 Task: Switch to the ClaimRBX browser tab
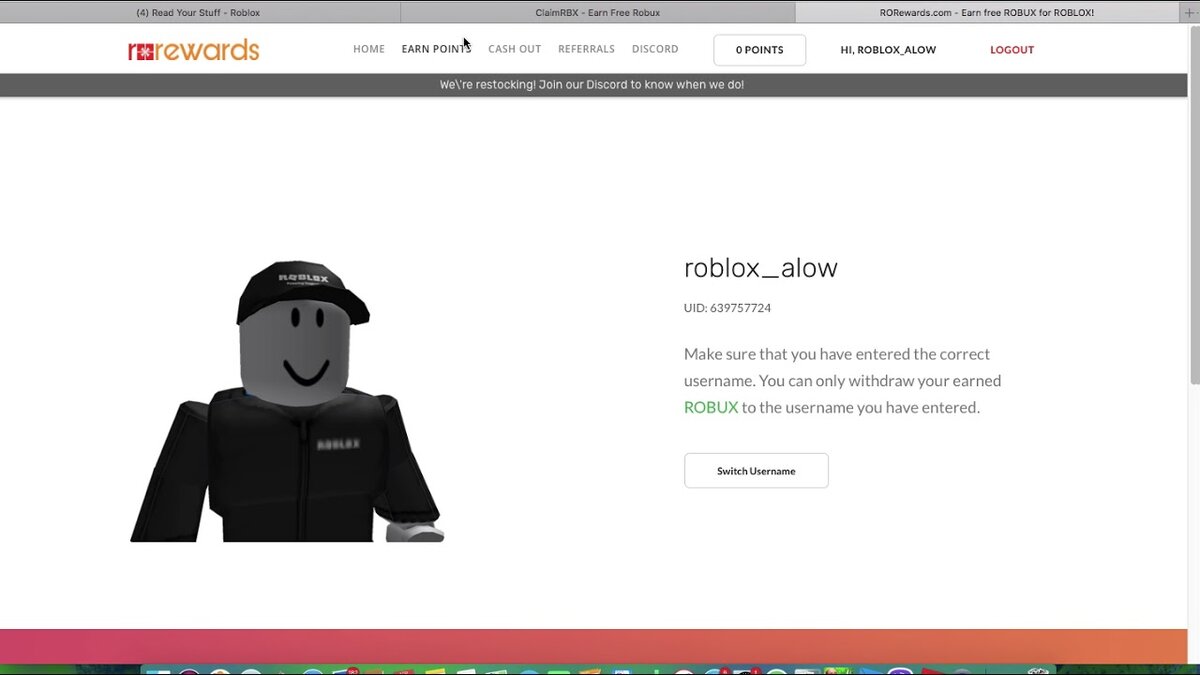coord(597,13)
